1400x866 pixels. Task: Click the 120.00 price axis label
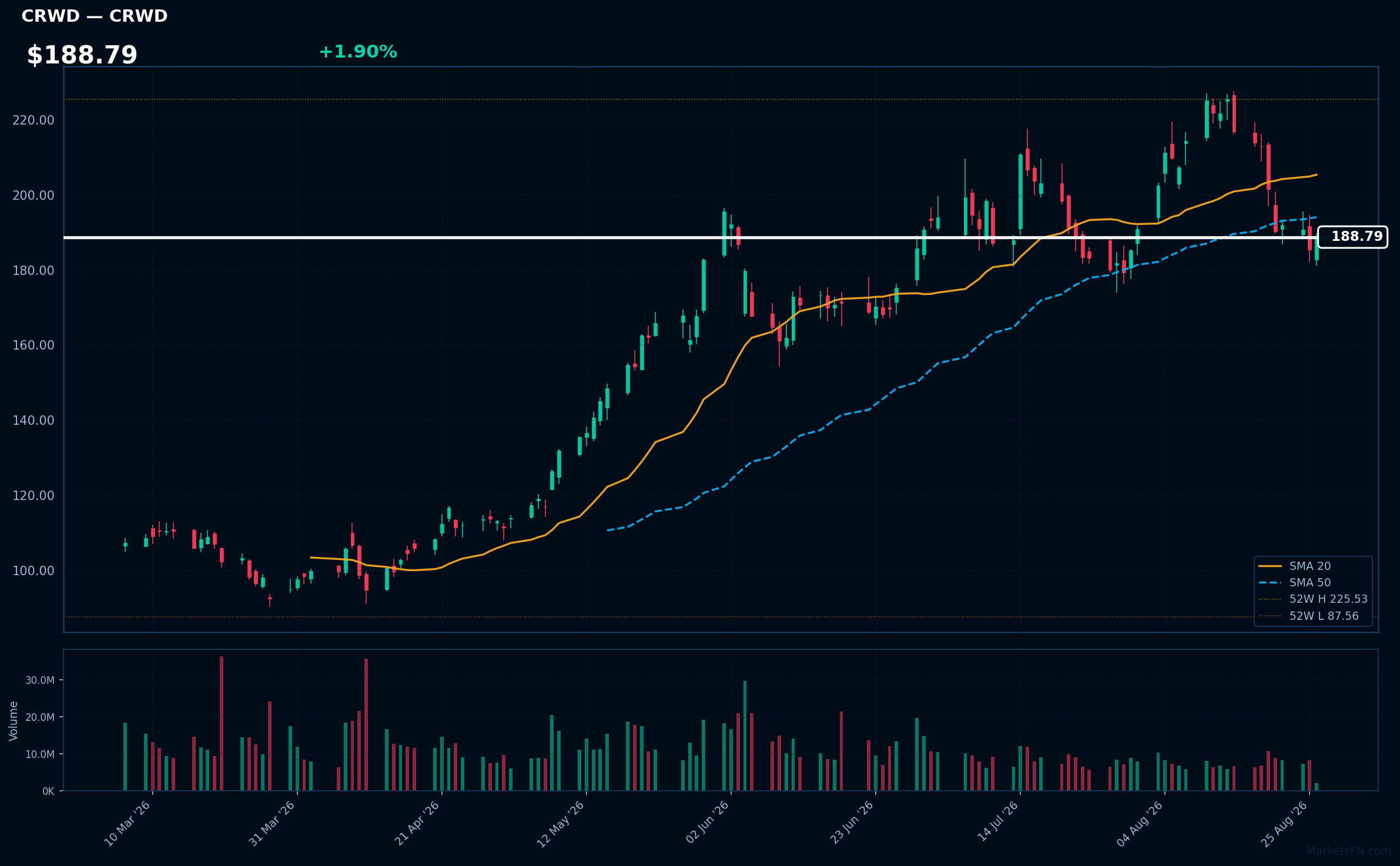pos(34,495)
